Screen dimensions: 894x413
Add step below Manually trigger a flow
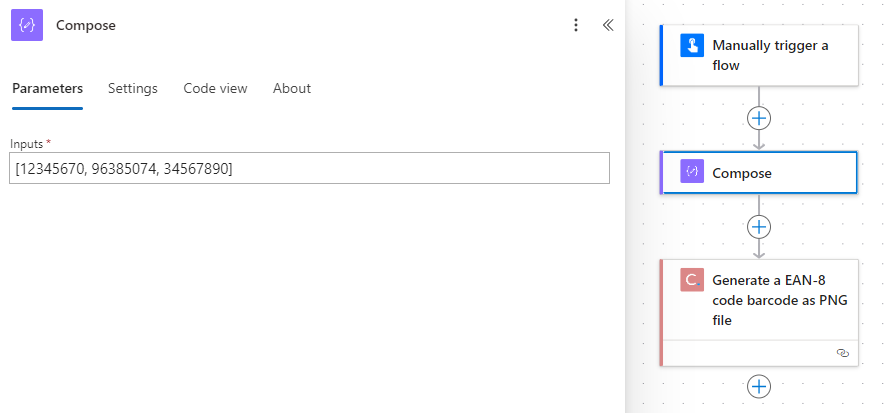pos(759,119)
